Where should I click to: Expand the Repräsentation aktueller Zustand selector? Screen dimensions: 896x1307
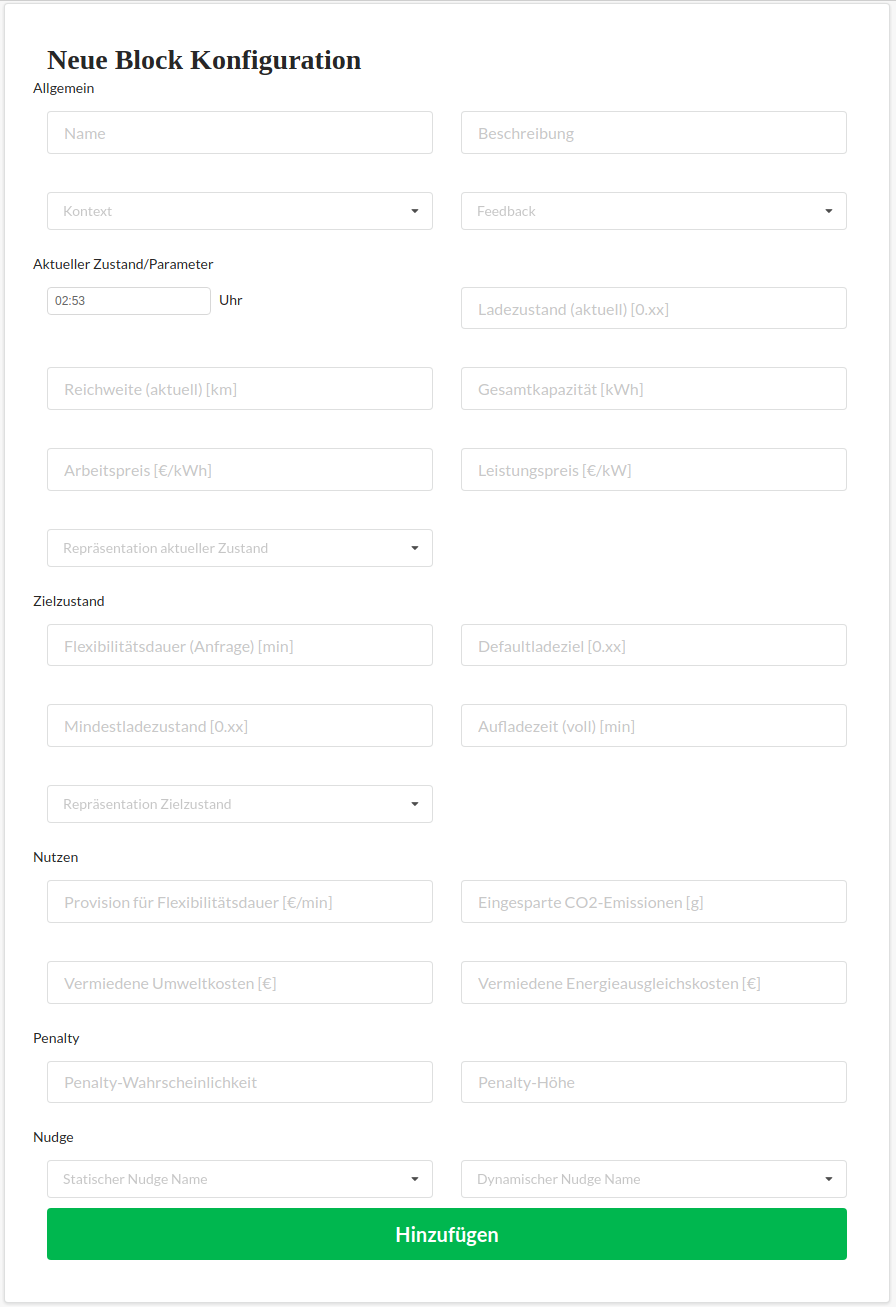[240, 548]
